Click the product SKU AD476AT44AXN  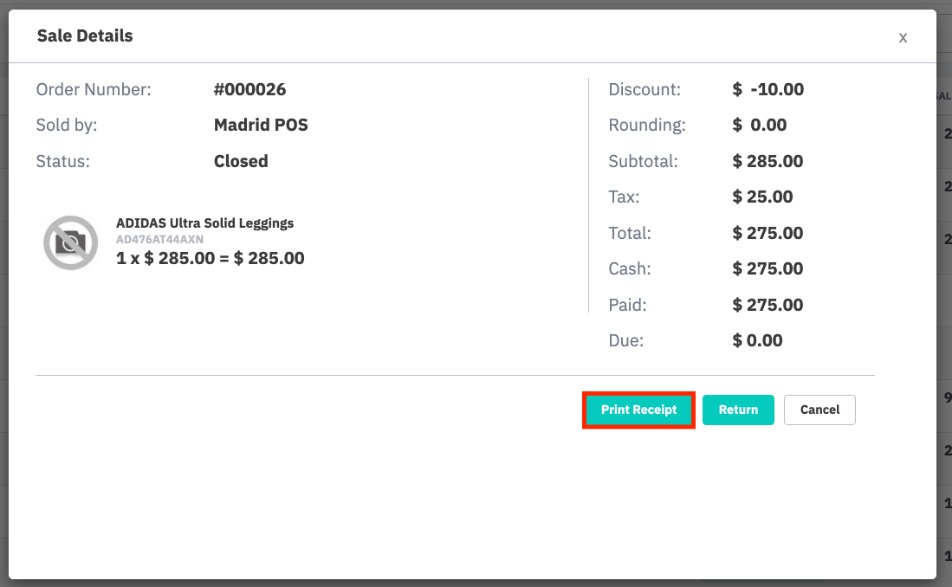[x=160, y=239]
